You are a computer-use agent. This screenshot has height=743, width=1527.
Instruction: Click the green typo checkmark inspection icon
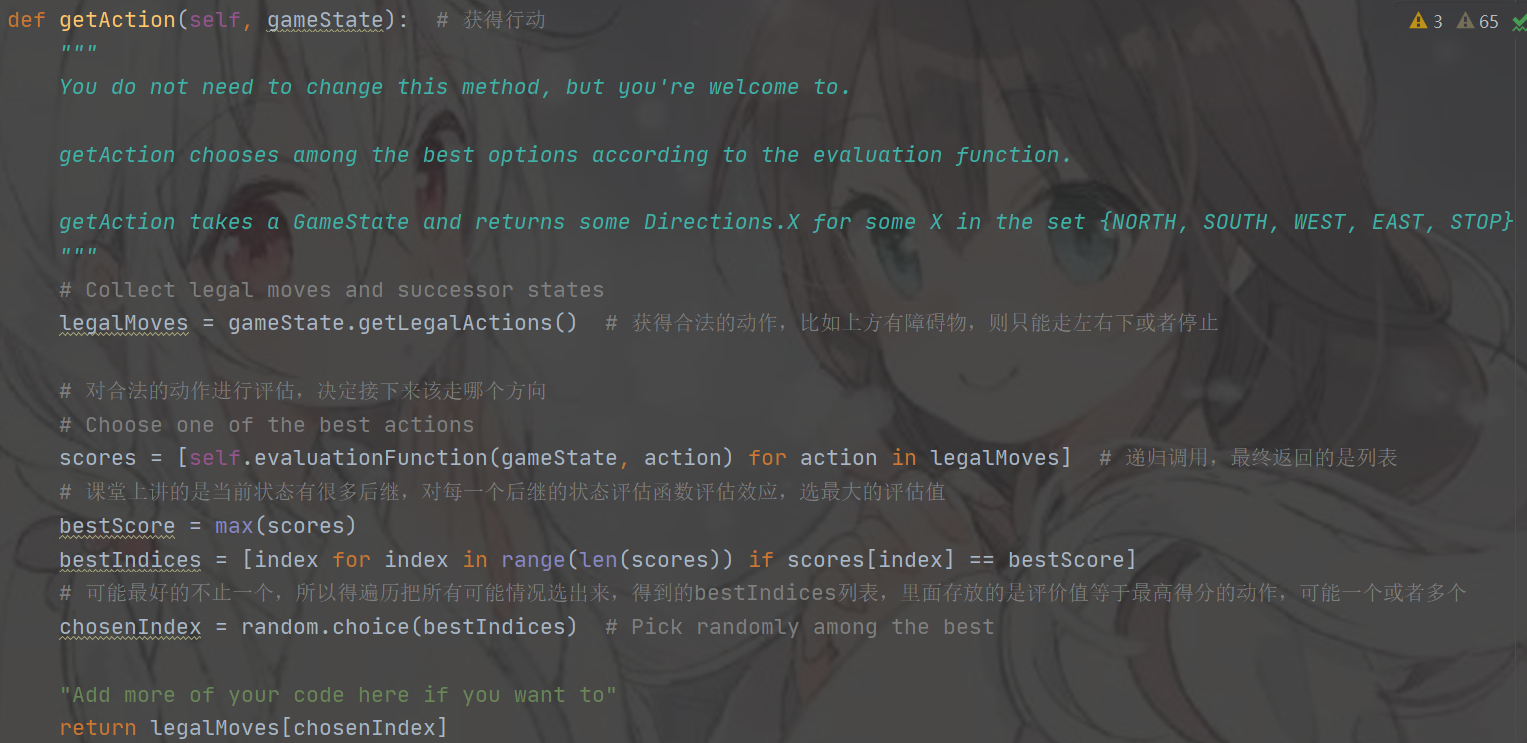click(x=1519, y=21)
